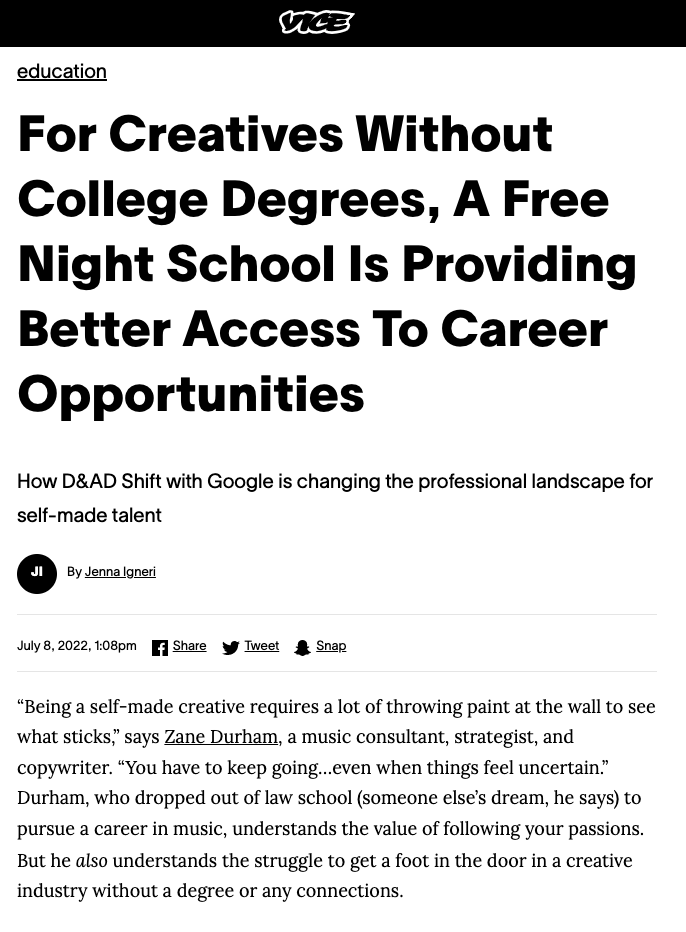Image resolution: width=686 pixels, height=932 pixels.
Task: Click the Facebook share icon
Action: click(x=160, y=648)
